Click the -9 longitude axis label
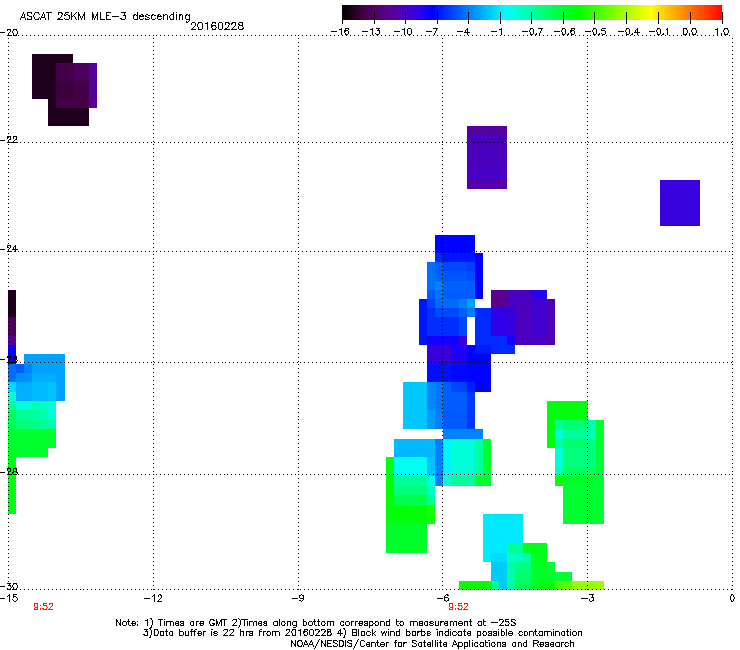Screen dimensions: 740x650 [x=297, y=598]
